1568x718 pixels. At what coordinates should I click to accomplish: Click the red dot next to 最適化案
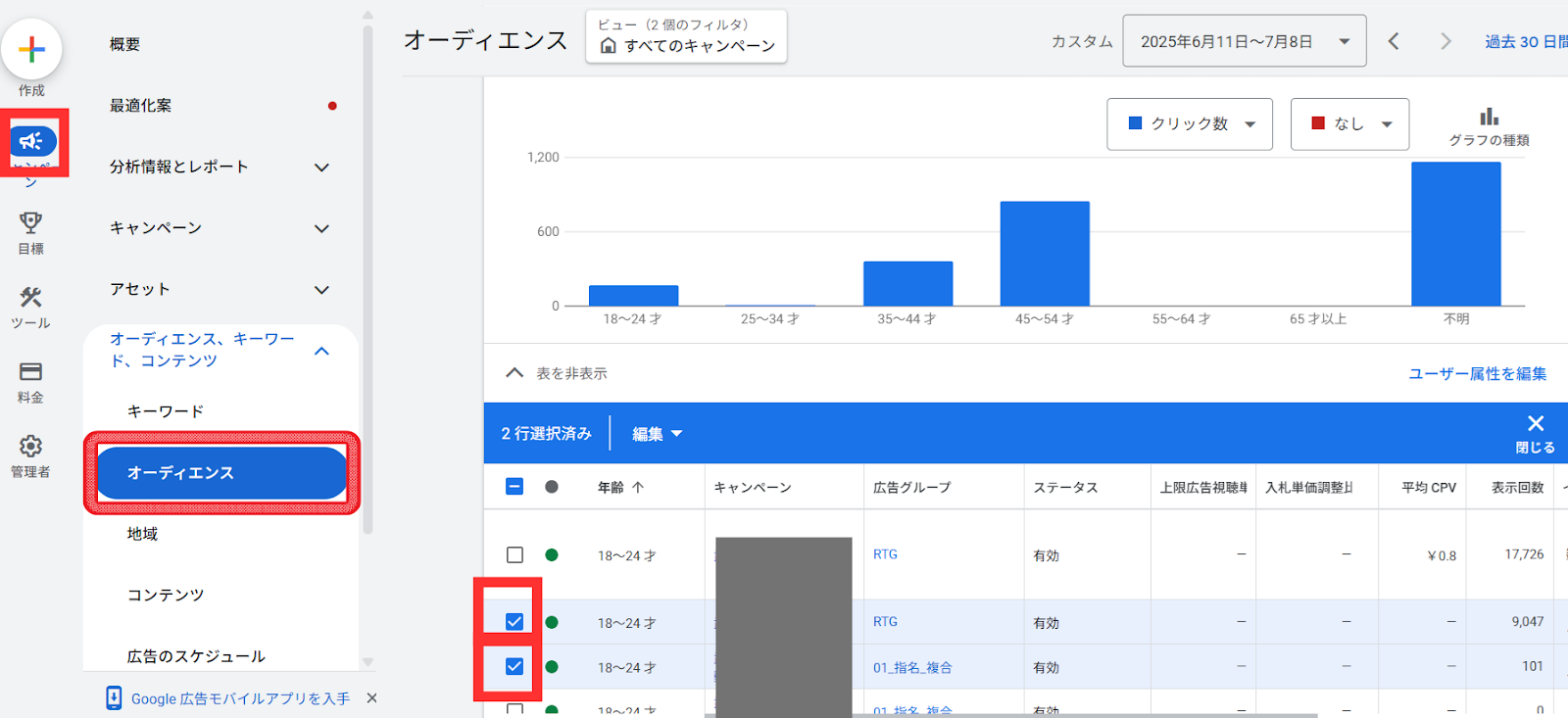[332, 106]
